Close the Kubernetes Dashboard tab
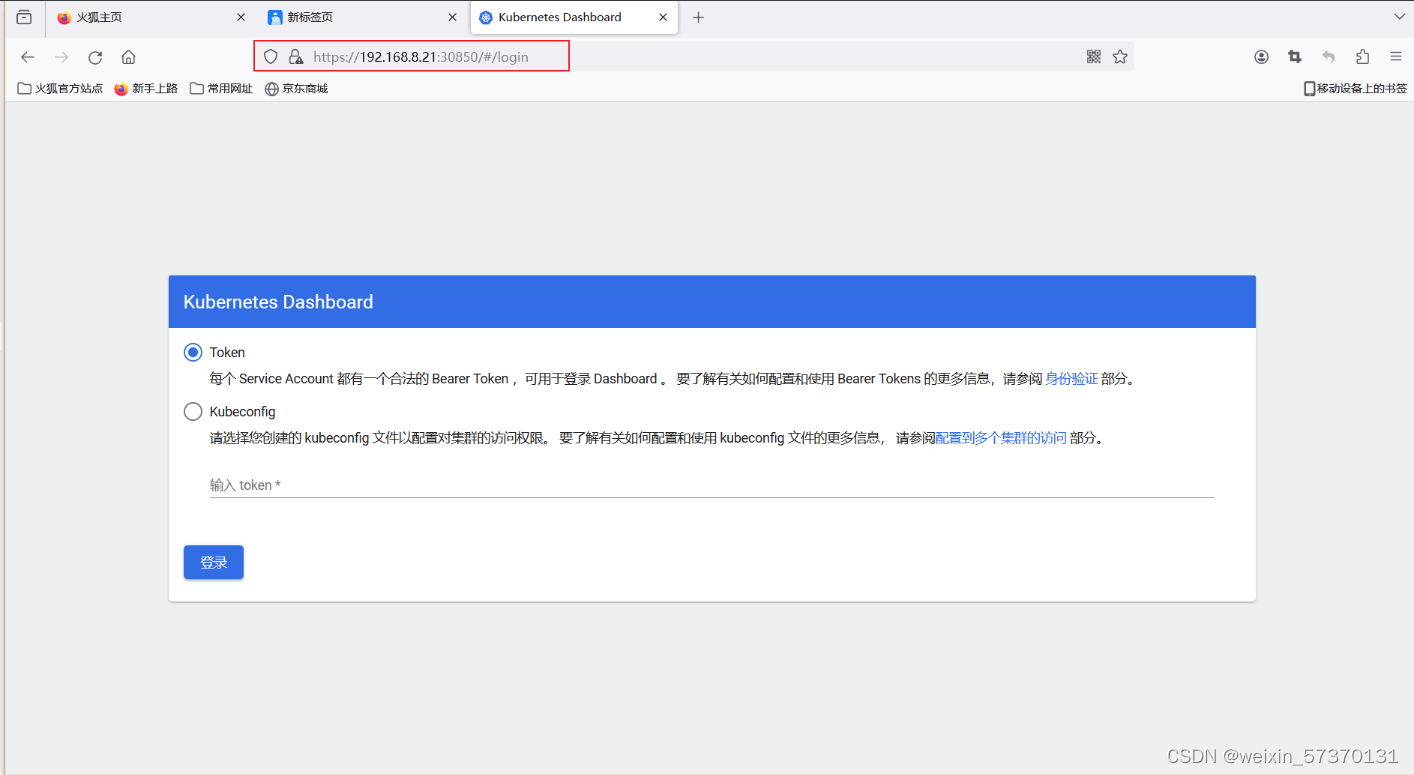This screenshot has height=775, width=1414. pos(663,17)
